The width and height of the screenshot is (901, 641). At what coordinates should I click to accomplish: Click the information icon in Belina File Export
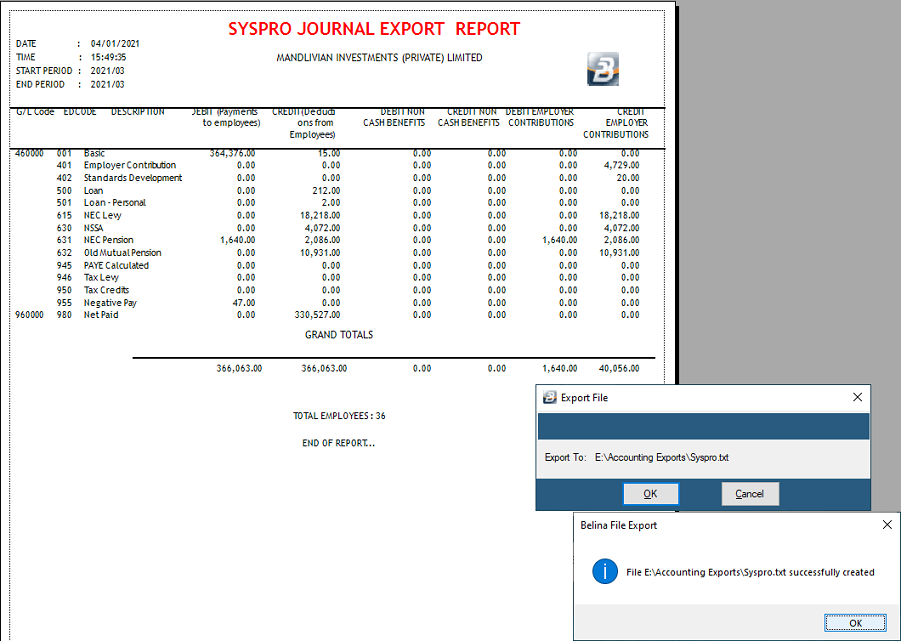(605, 572)
